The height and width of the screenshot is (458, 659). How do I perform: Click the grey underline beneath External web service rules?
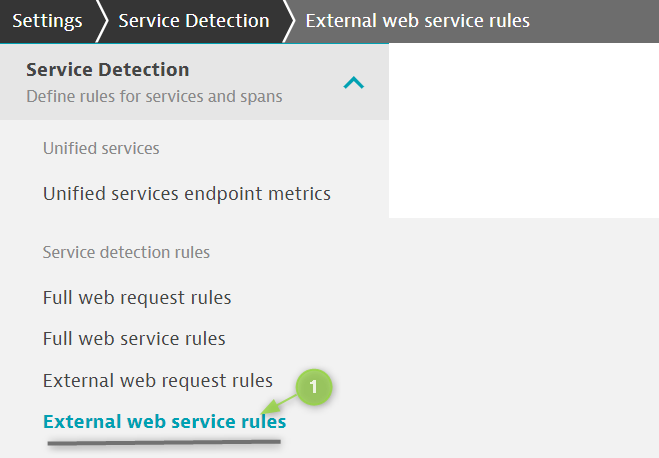point(164,442)
